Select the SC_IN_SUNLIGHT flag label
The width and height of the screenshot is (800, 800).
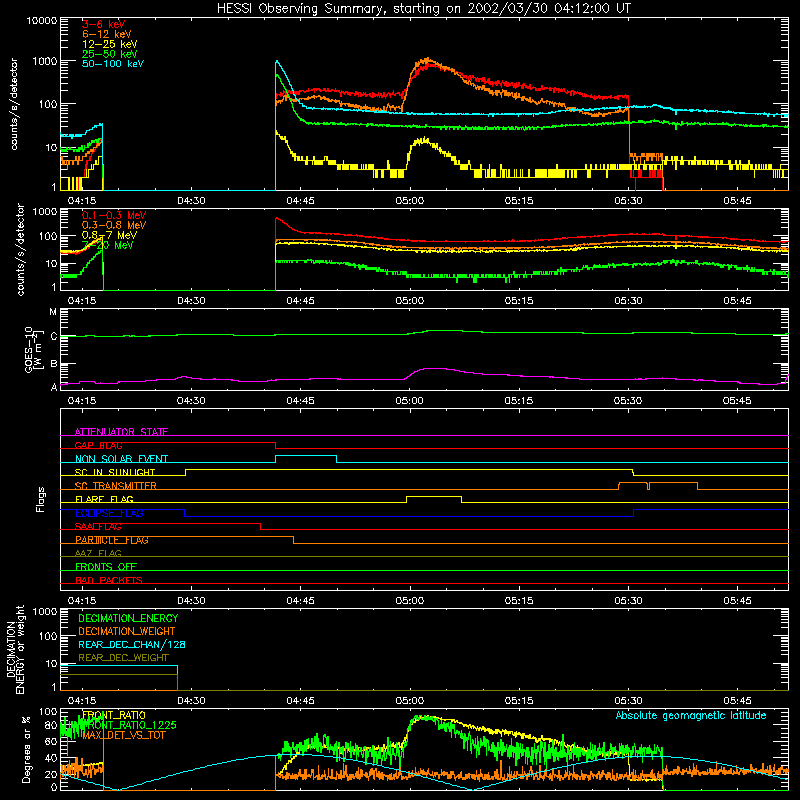coord(115,472)
